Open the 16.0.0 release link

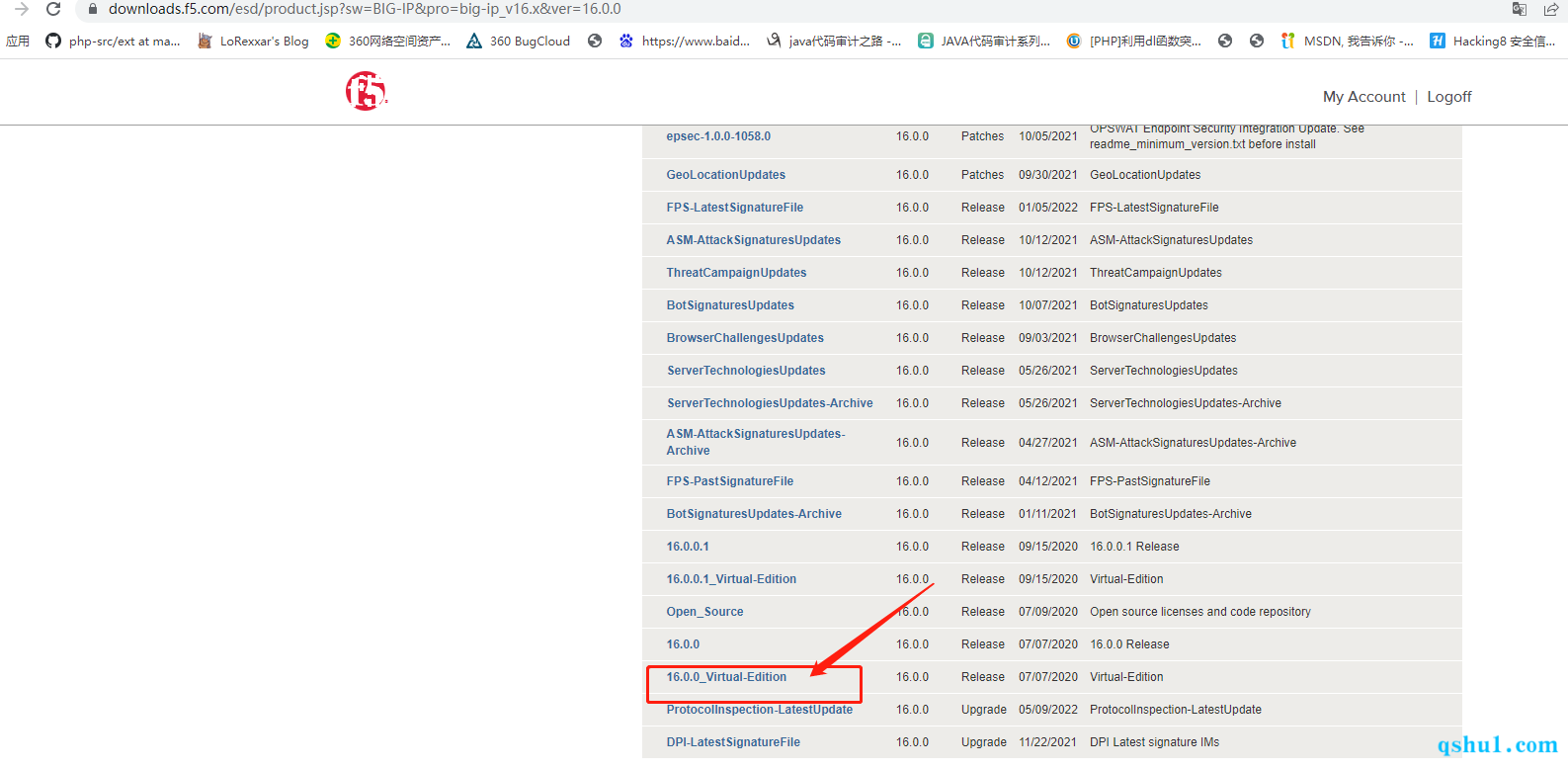tap(683, 644)
